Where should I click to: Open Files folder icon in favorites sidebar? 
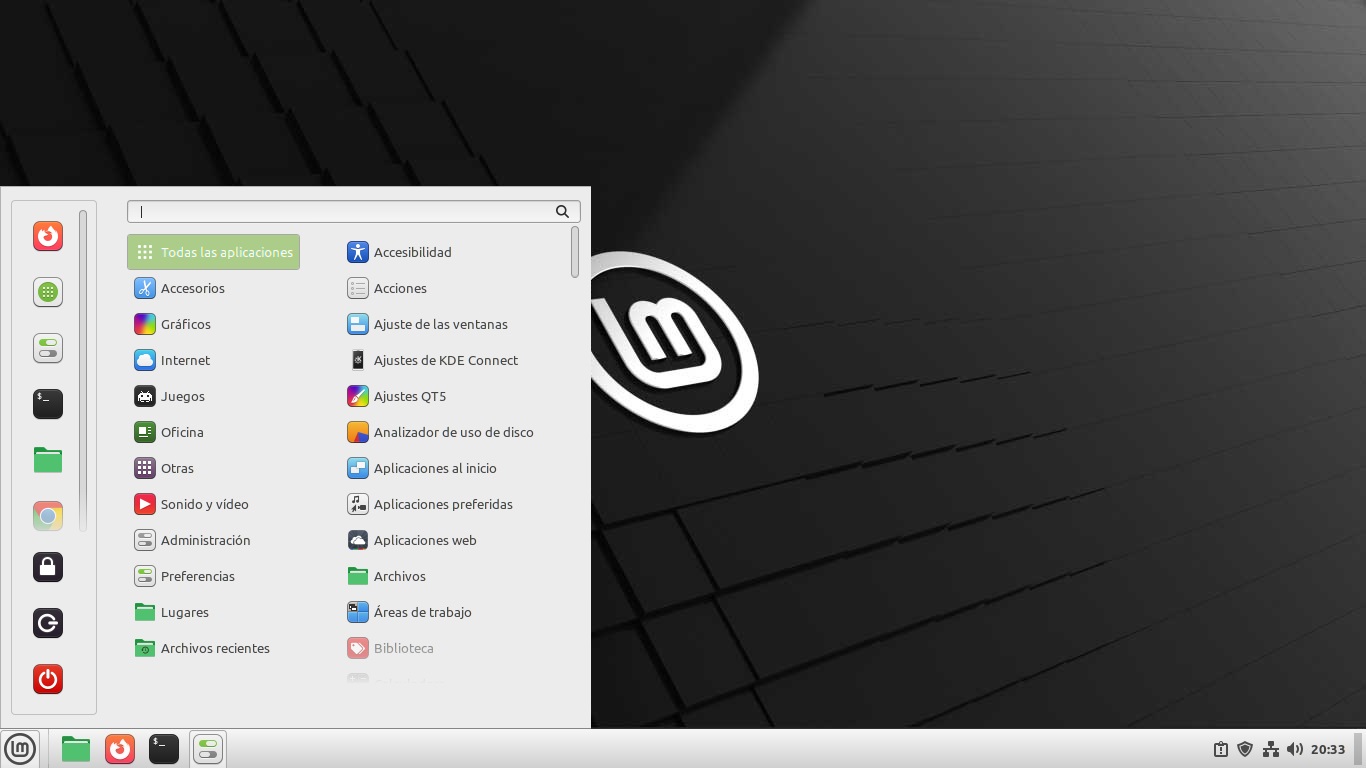pos(48,460)
